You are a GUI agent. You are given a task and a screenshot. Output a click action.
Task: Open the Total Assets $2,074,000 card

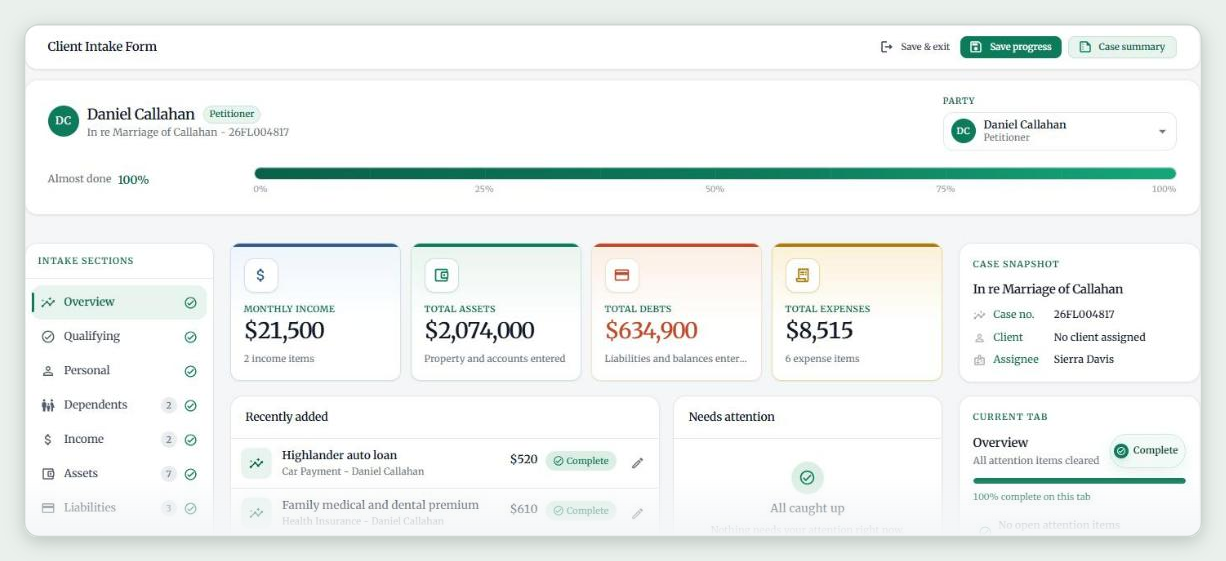(496, 312)
